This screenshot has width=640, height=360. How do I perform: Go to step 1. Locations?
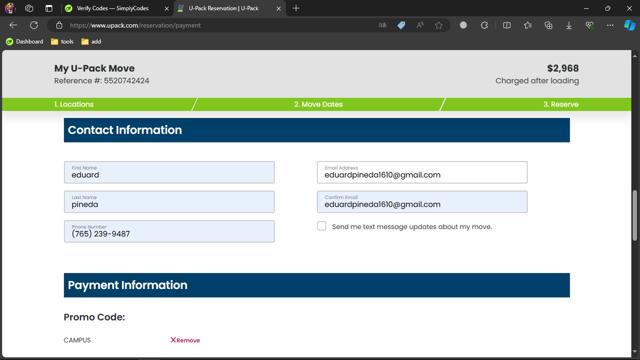coord(74,104)
